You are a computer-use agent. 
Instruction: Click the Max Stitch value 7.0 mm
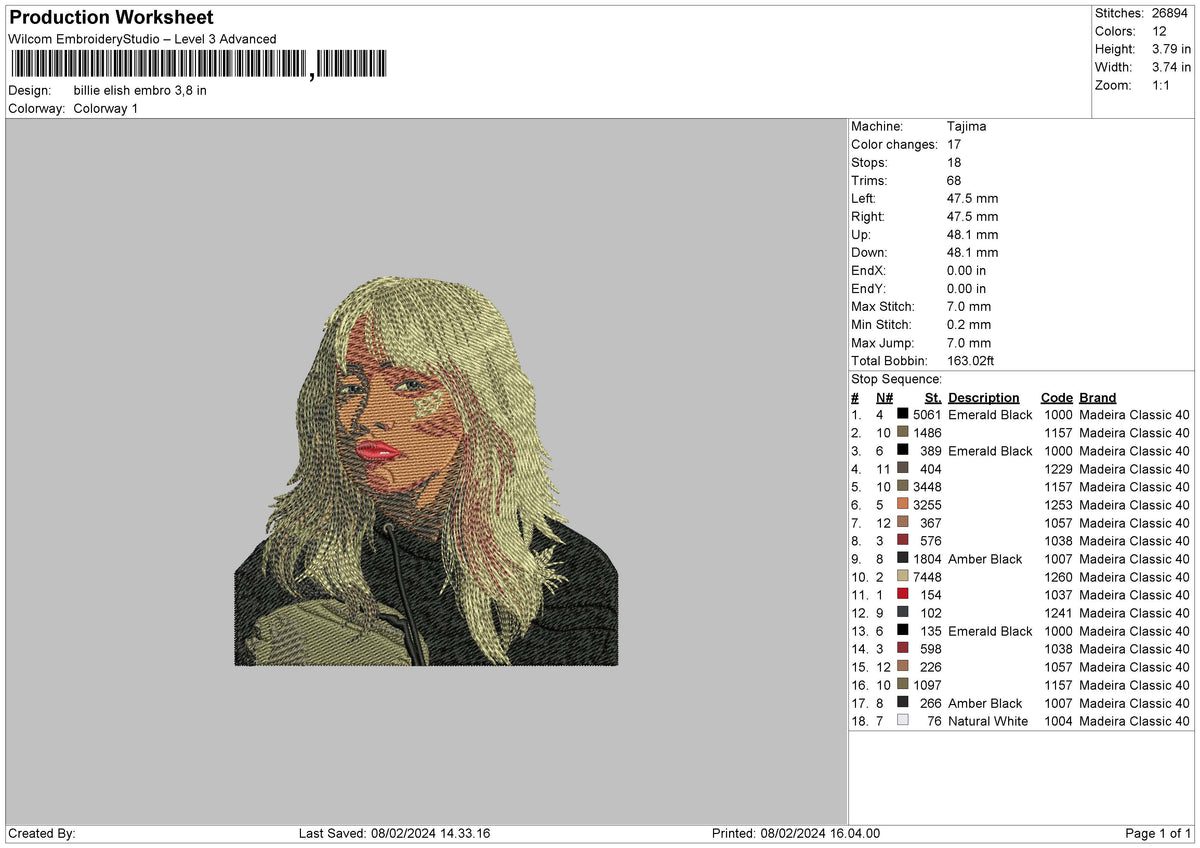tap(969, 306)
